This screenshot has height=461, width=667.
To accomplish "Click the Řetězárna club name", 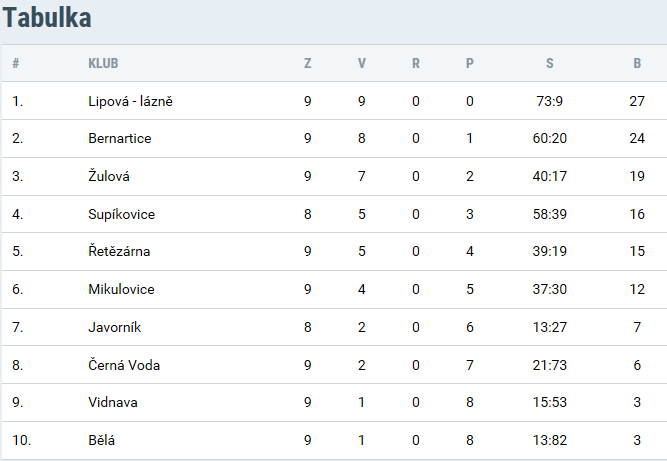I will click(119, 251).
